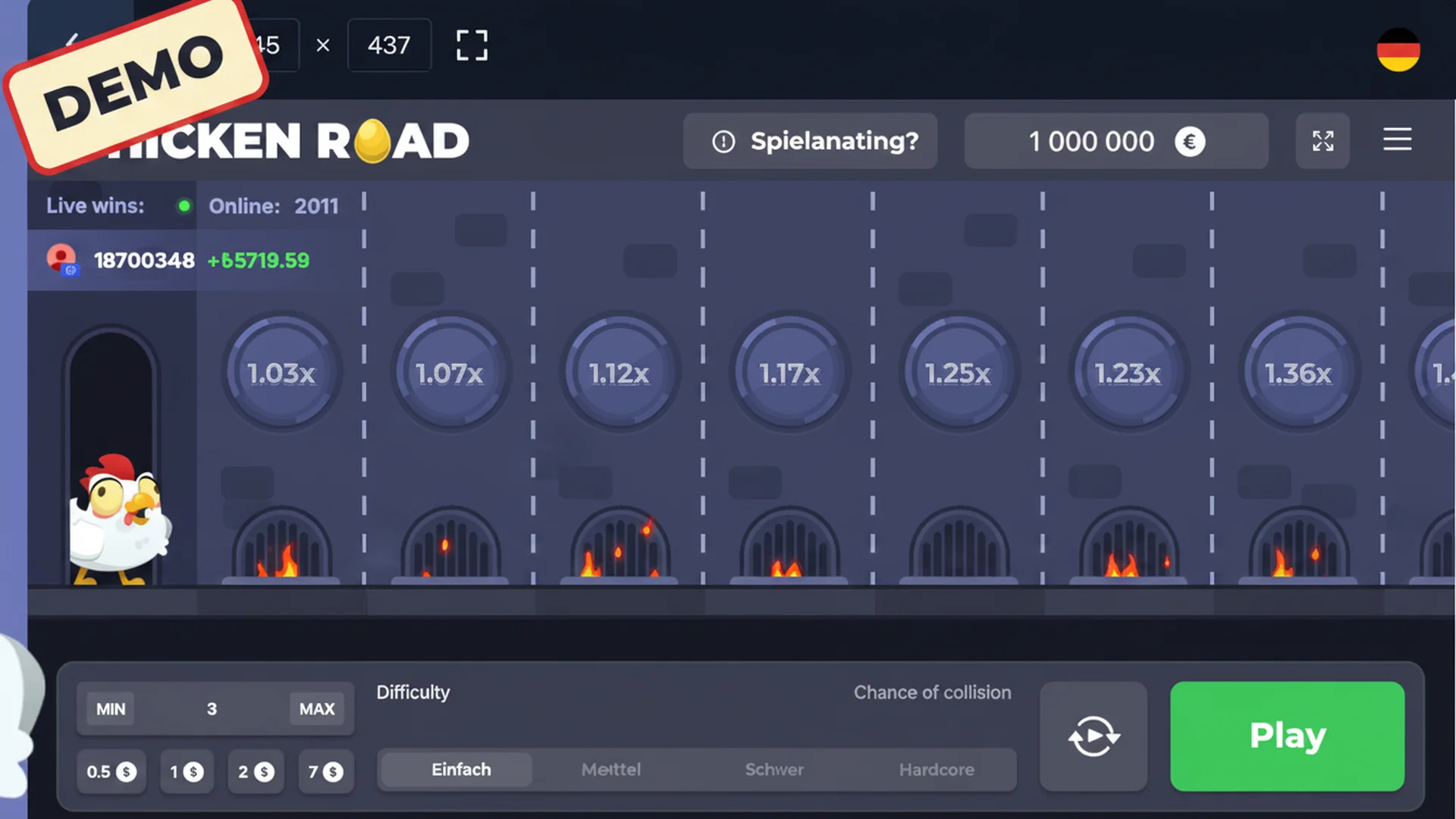The width and height of the screenshot is (1456, 819).
Task: Select the 7 dollar bet chip
Action: click(326, 771)
